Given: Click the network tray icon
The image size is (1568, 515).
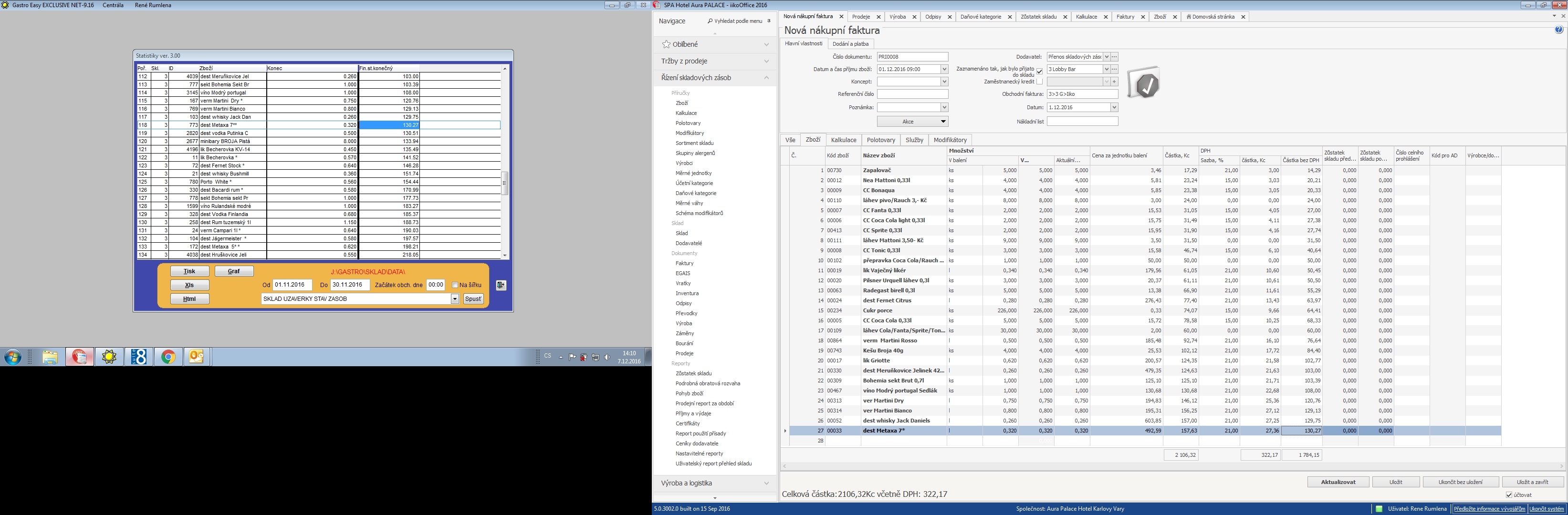Looking at the screenshot, I should 596,358.
